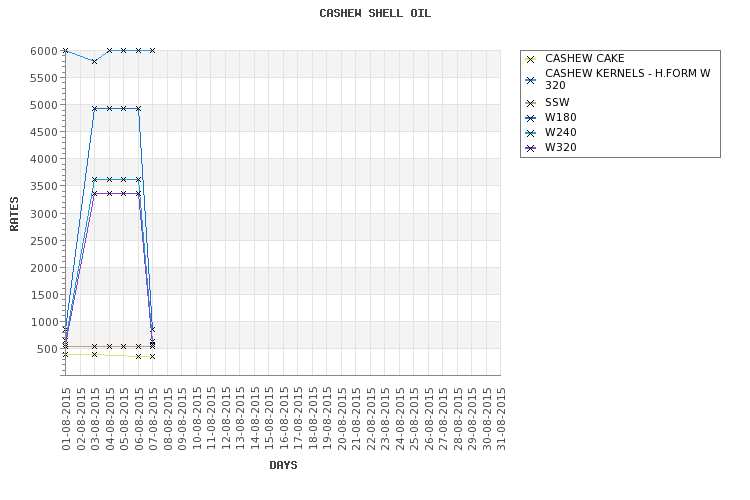Click the W180 legend marker
The image size is (750, 500).
(530, 118)
